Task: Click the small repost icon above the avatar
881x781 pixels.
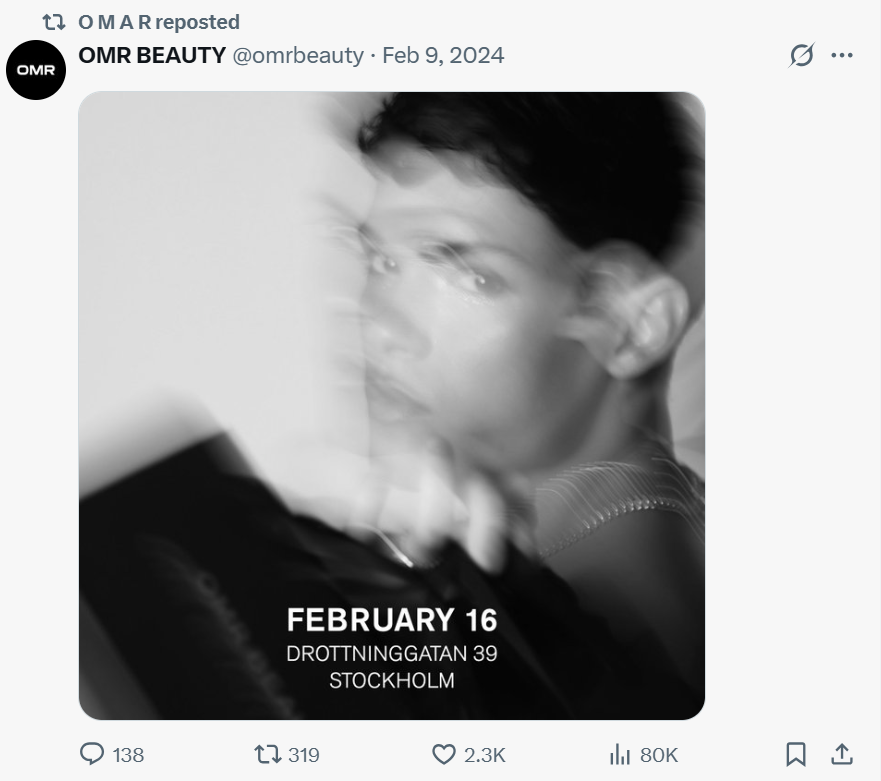Action: pyautogui.click(x=54, y=21)
